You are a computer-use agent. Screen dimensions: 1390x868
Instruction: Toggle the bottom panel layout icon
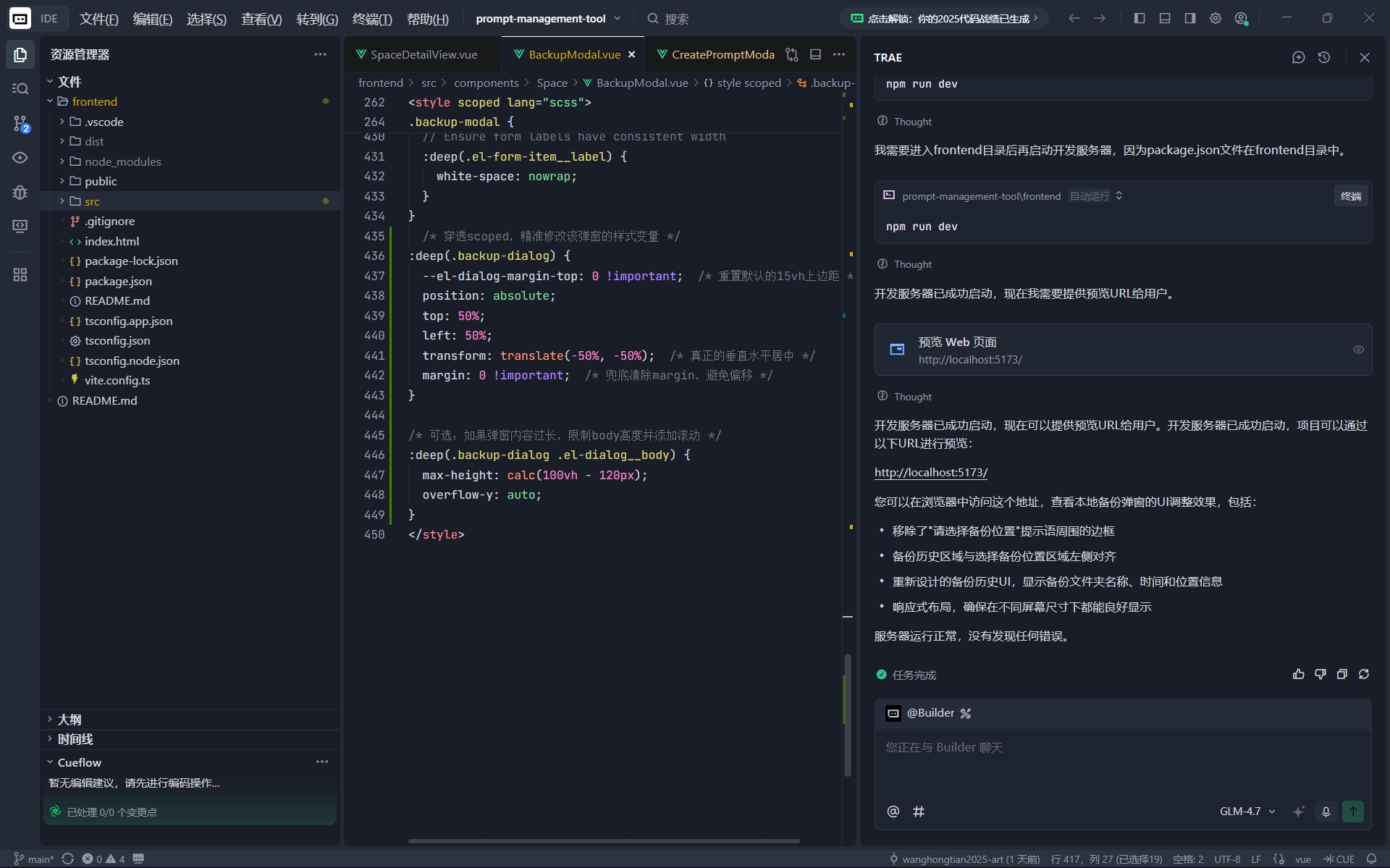(x=1164, y=18)
